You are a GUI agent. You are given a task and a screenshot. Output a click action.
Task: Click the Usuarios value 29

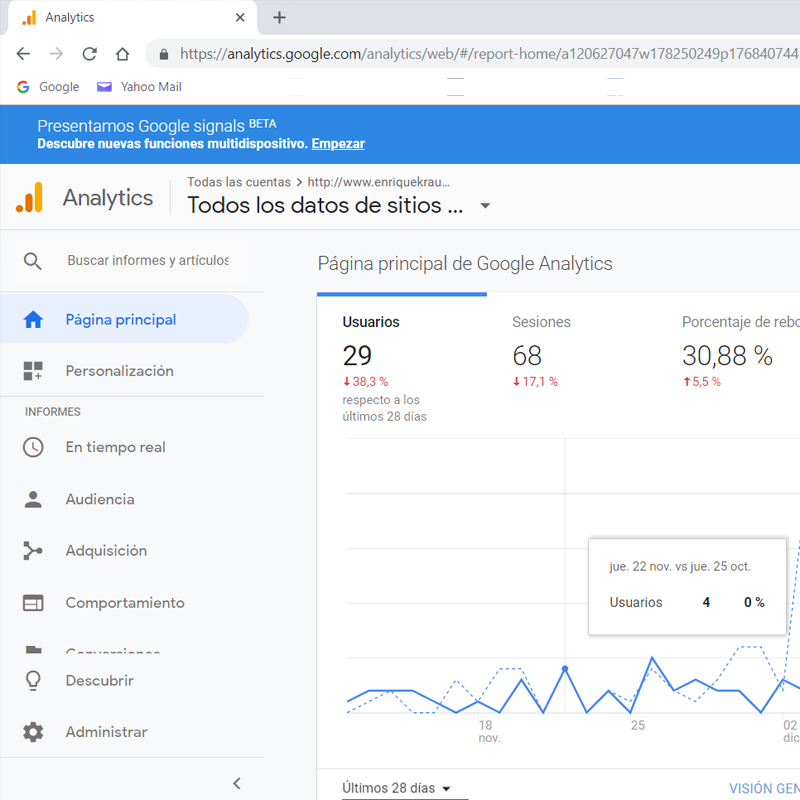357,356
